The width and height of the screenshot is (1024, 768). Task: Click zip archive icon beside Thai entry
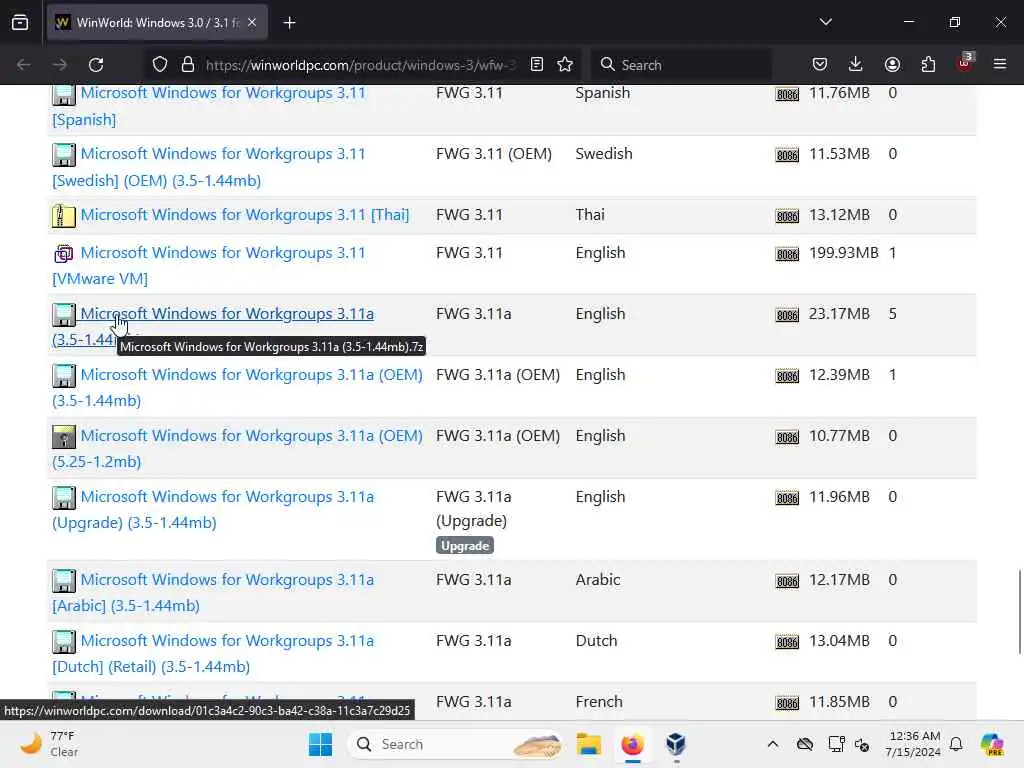(x=64, y=216)
